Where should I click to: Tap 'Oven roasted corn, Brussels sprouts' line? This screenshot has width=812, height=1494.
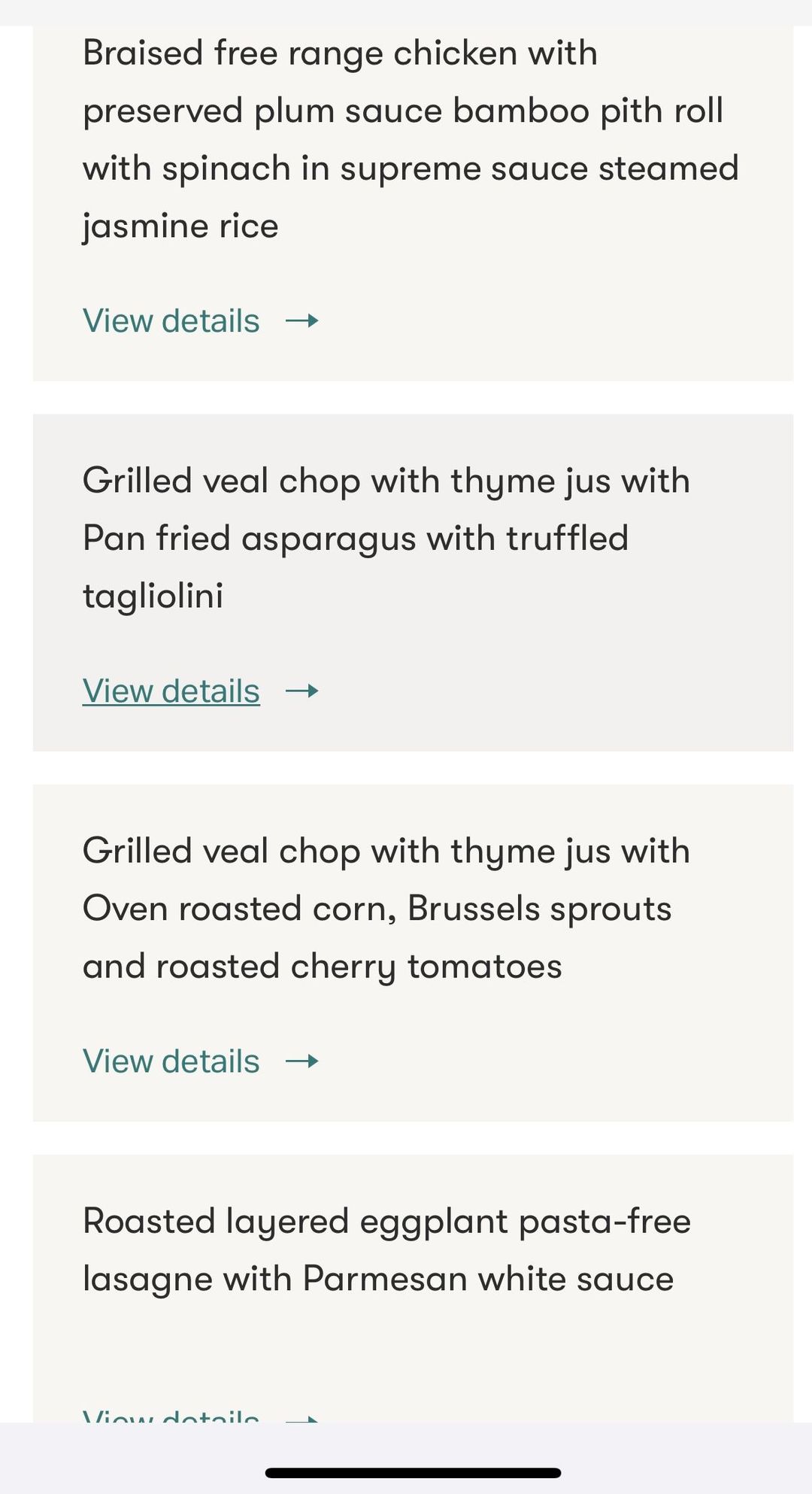(377, 909)
